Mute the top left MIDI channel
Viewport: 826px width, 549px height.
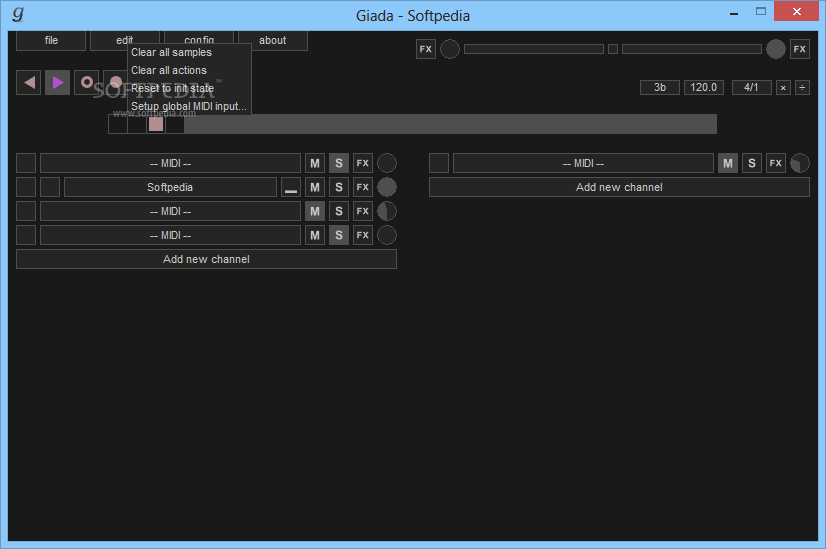pos(315,163)
